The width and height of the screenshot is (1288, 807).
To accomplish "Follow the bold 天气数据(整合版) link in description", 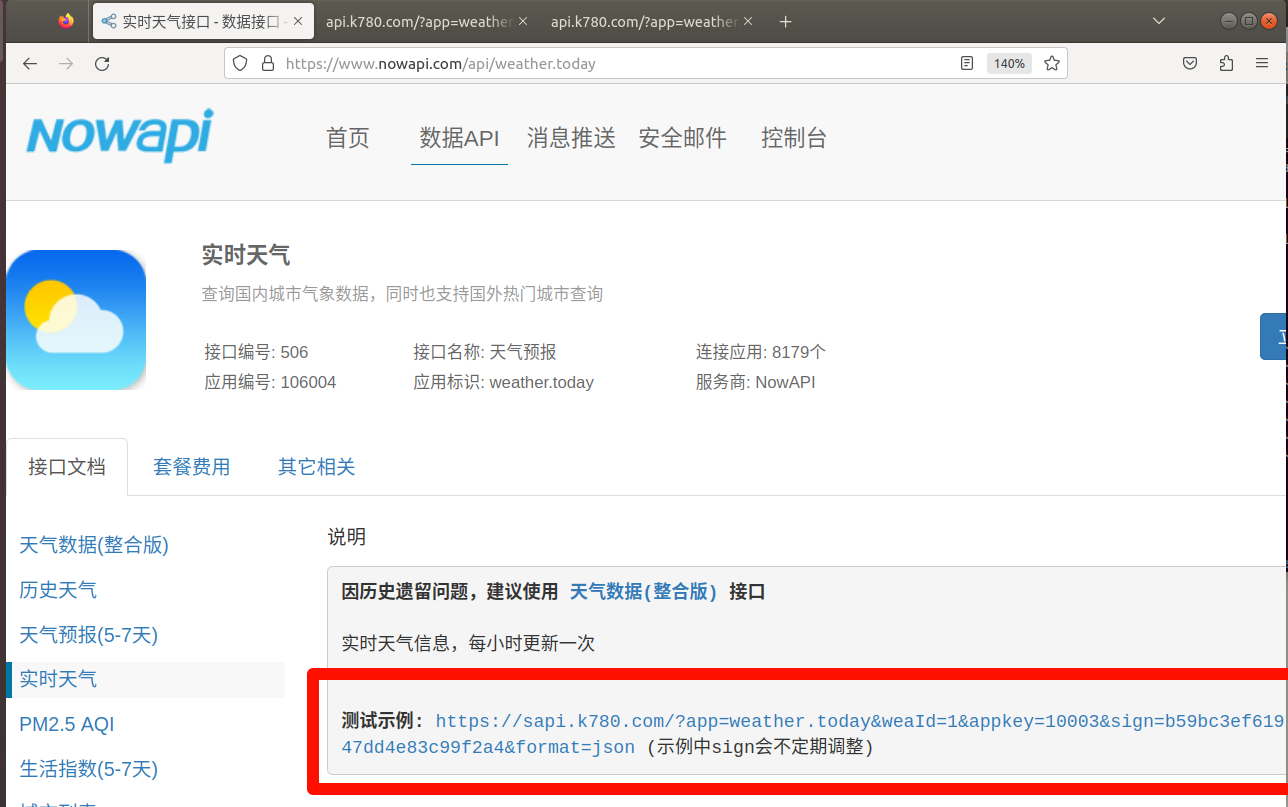I will (644, 592).
